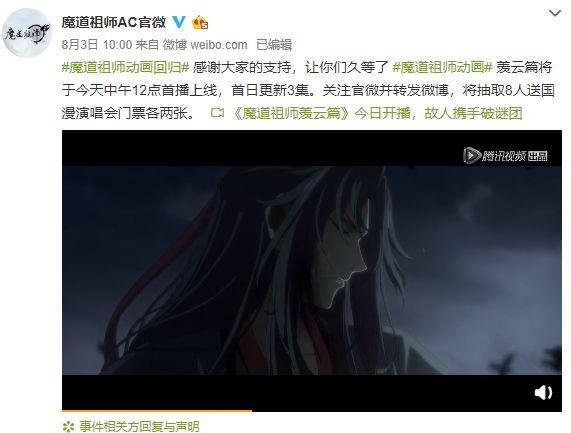Open hashtag #魔道祖师动画回归#
This screenshot has height=433, width=571.
click(125, 67)
